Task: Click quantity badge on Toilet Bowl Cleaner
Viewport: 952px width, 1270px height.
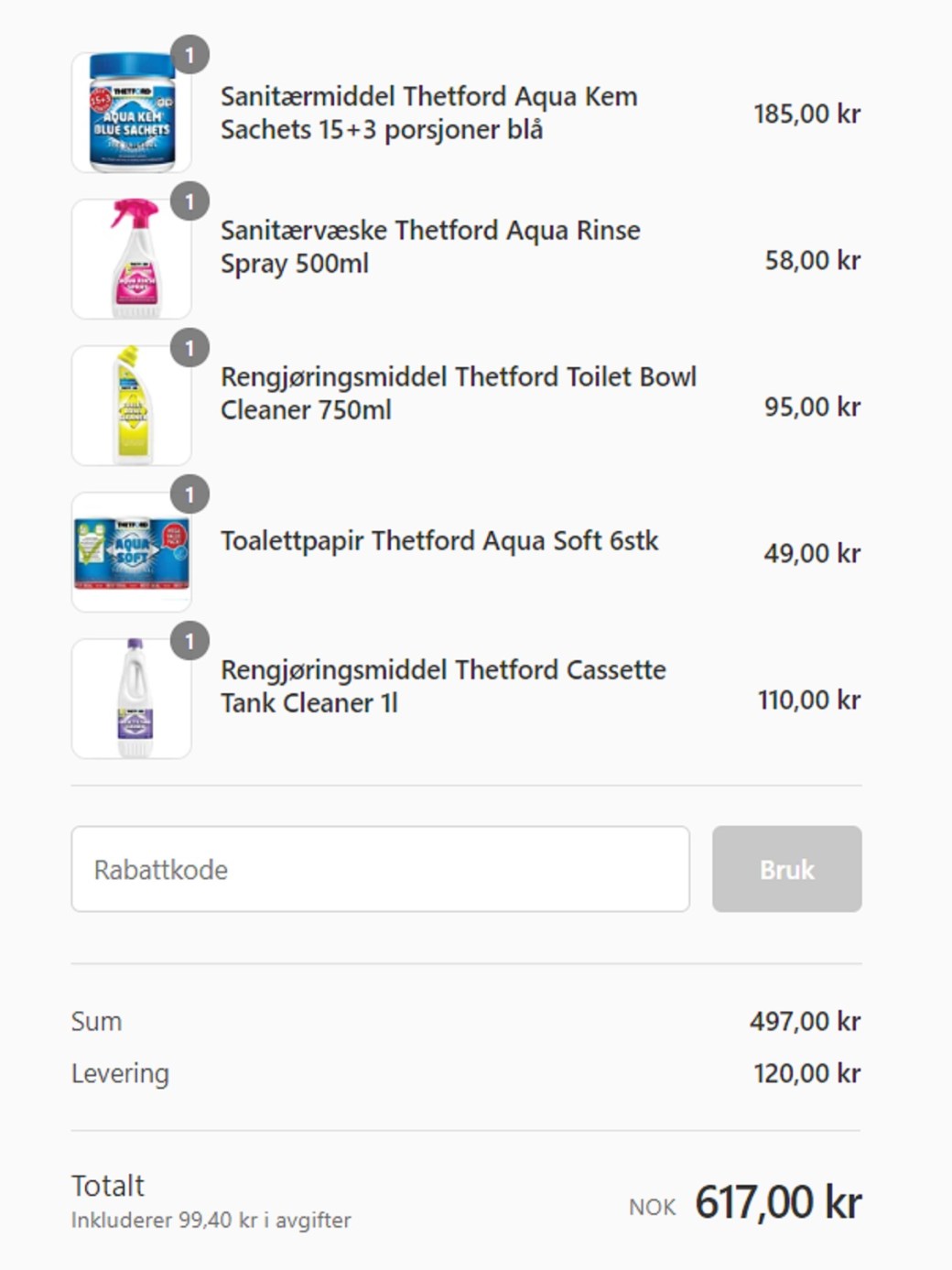Action: (190, 349)
